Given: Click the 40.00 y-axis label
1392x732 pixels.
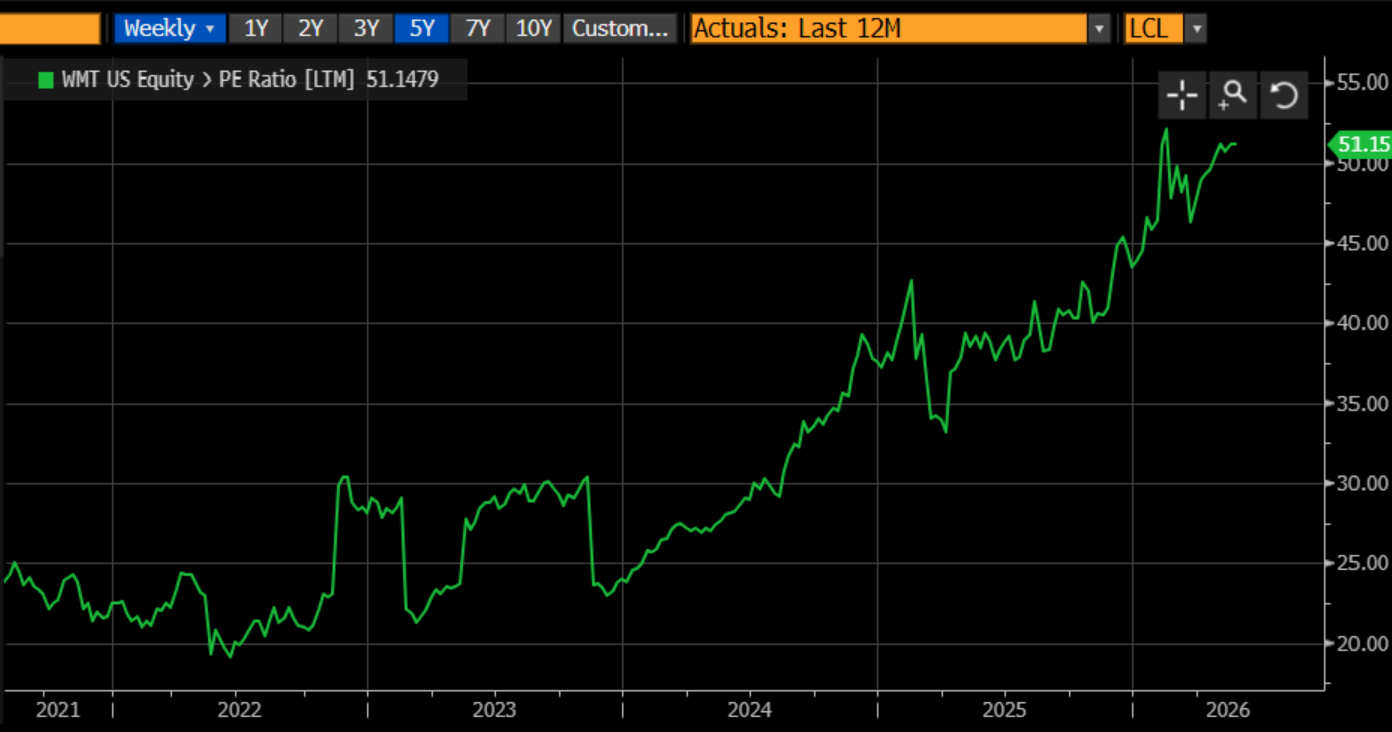Looking at the screenshot, I should click(x=1362, y=323).
